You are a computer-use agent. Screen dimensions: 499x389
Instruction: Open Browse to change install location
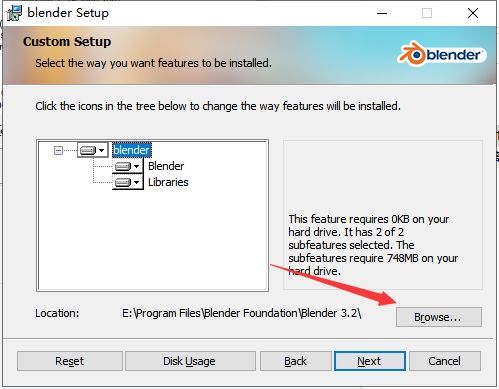(x=439, y=317)
